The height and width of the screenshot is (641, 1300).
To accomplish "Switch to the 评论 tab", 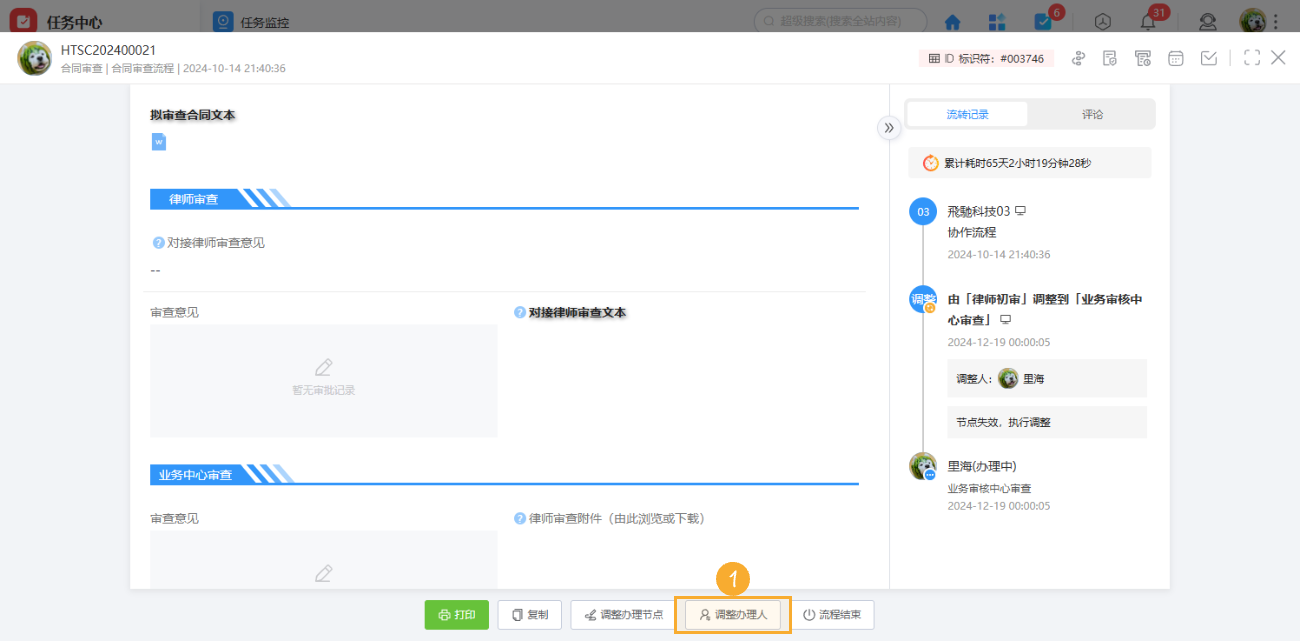I will pyautogui.click(x=1092, y=114).
